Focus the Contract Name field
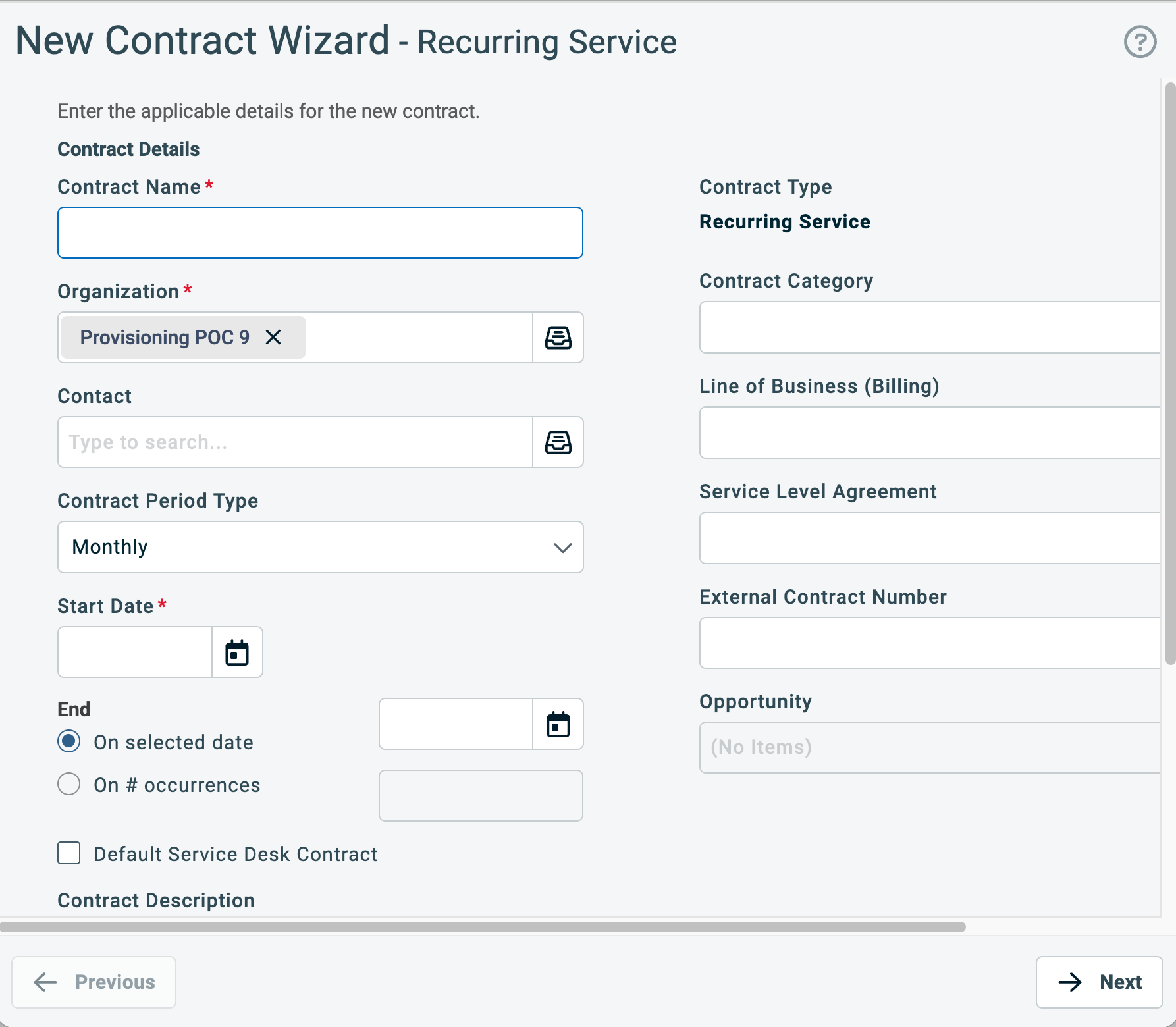 [320, 233]
